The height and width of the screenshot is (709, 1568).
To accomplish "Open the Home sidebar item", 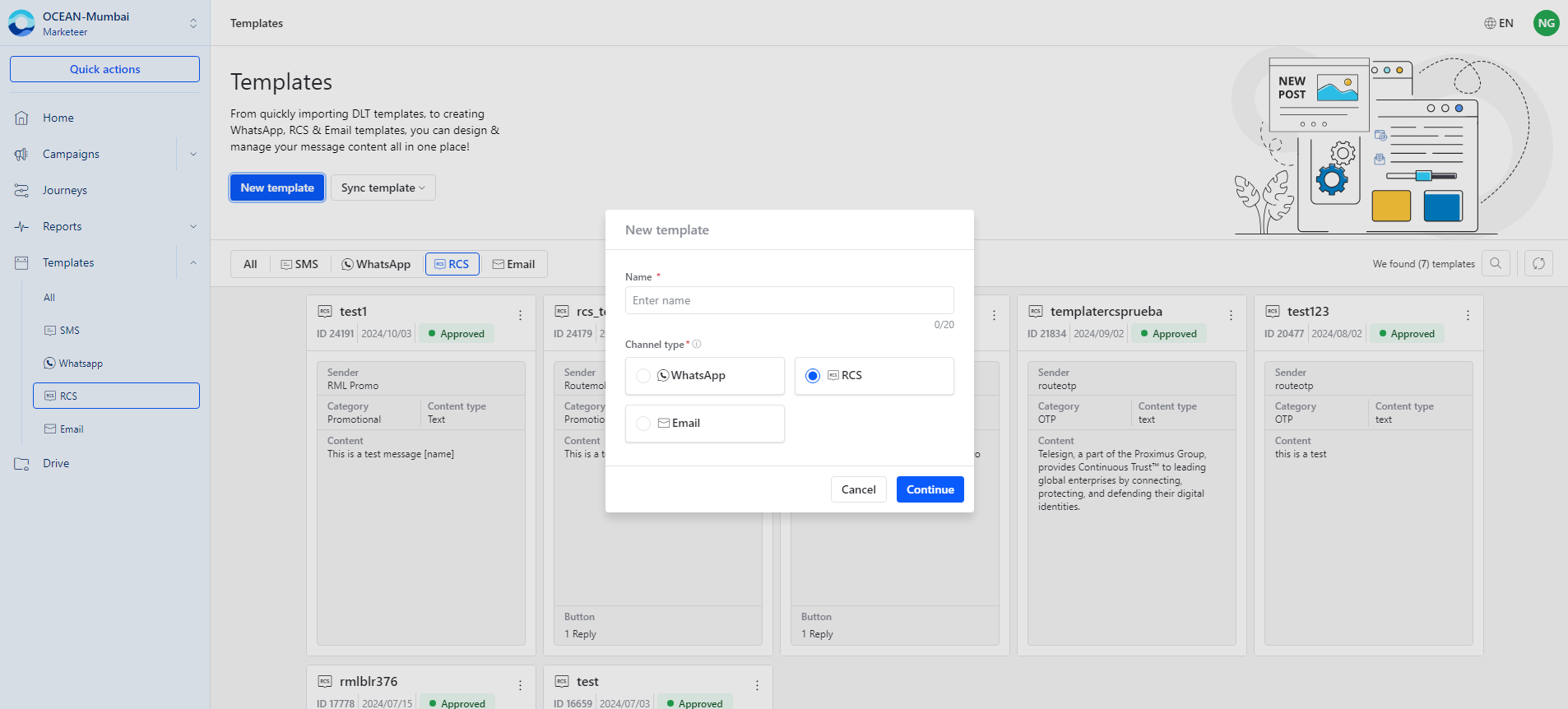I will click(x=58, y=118).
